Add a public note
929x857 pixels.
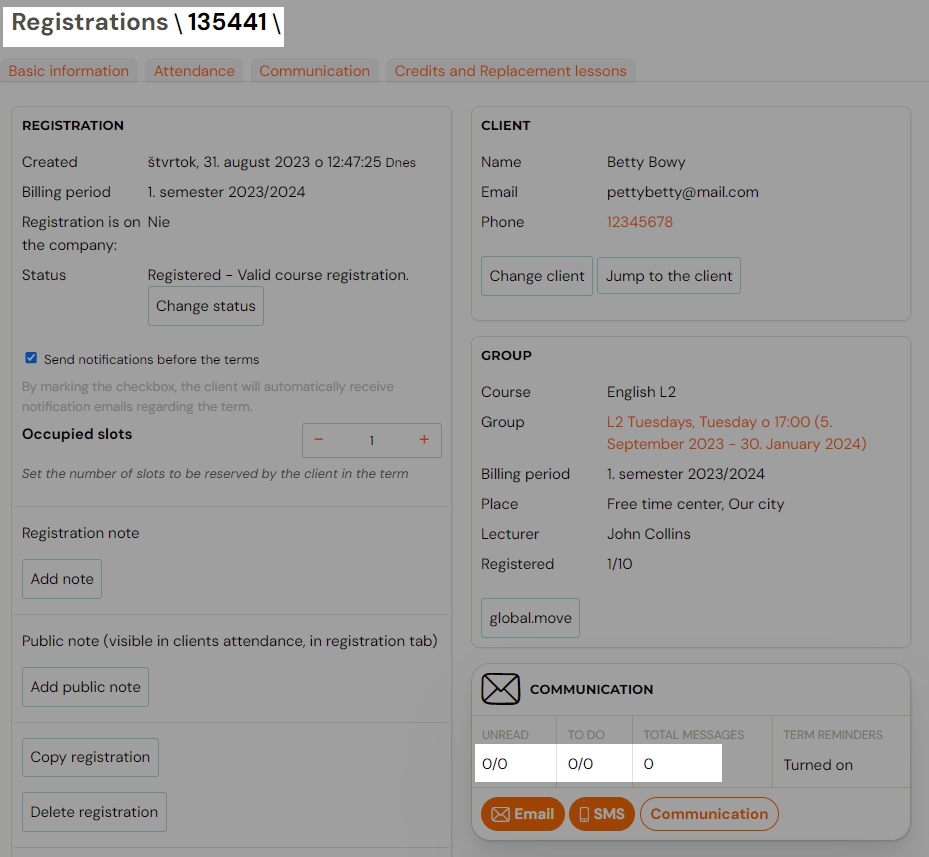[x=85, y=687]
